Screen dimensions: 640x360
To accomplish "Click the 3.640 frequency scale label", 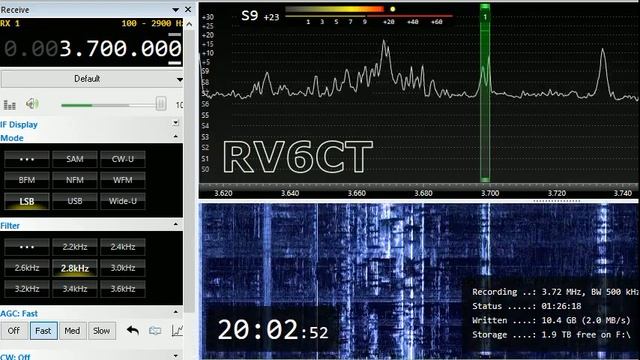I will tap(290, 193).
